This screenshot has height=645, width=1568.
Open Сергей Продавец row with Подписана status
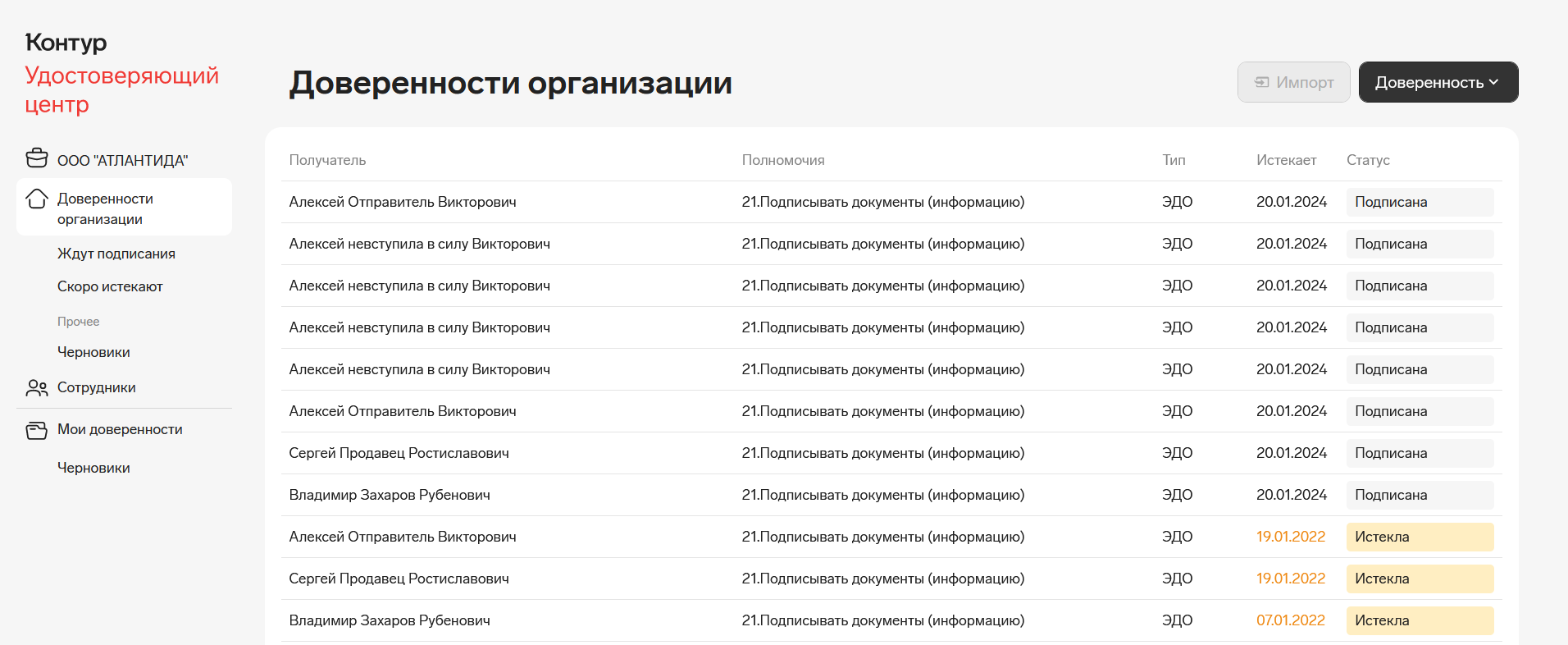399,453
